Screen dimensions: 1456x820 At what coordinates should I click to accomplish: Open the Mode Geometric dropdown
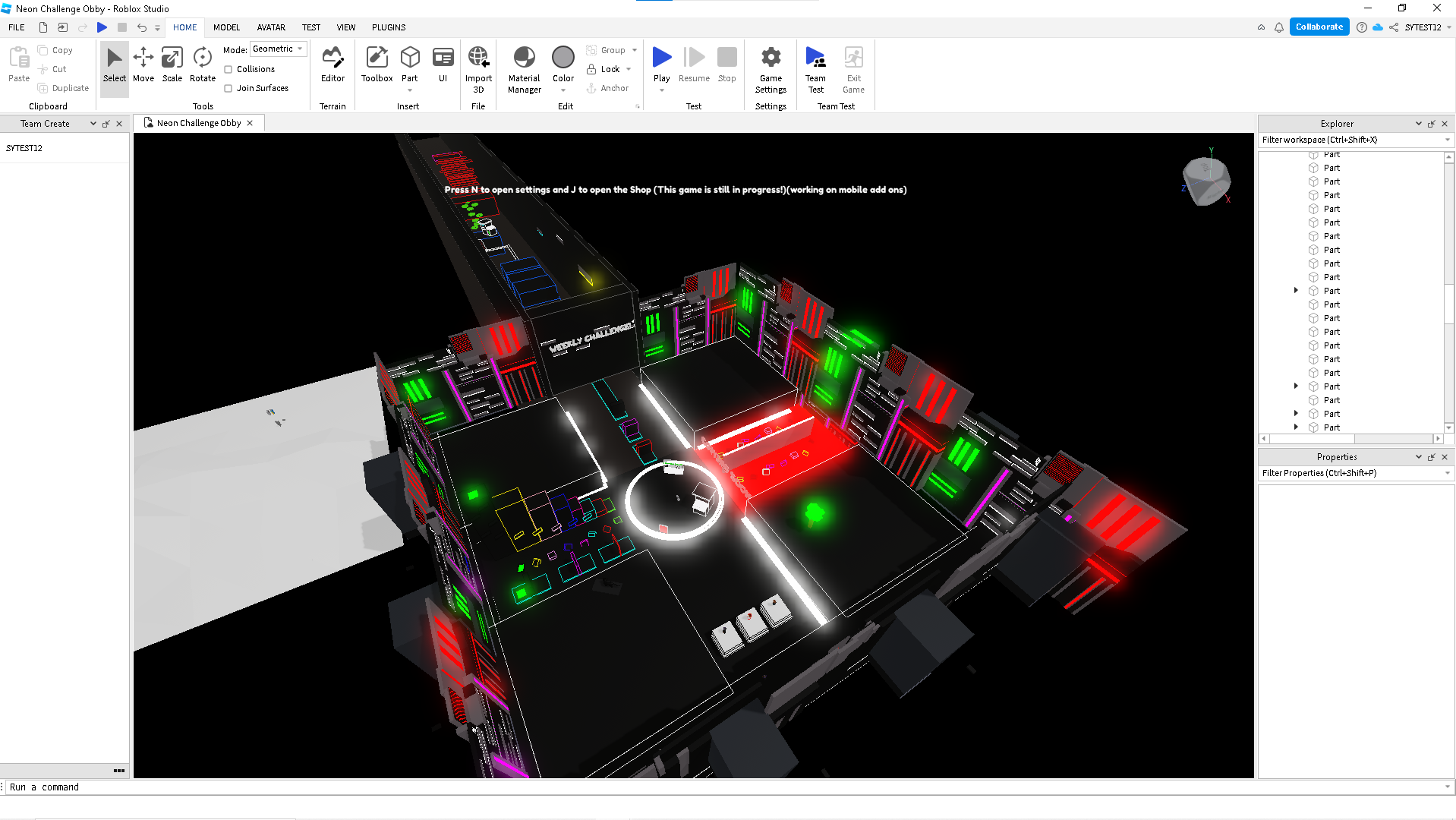[x=278, y=49]
